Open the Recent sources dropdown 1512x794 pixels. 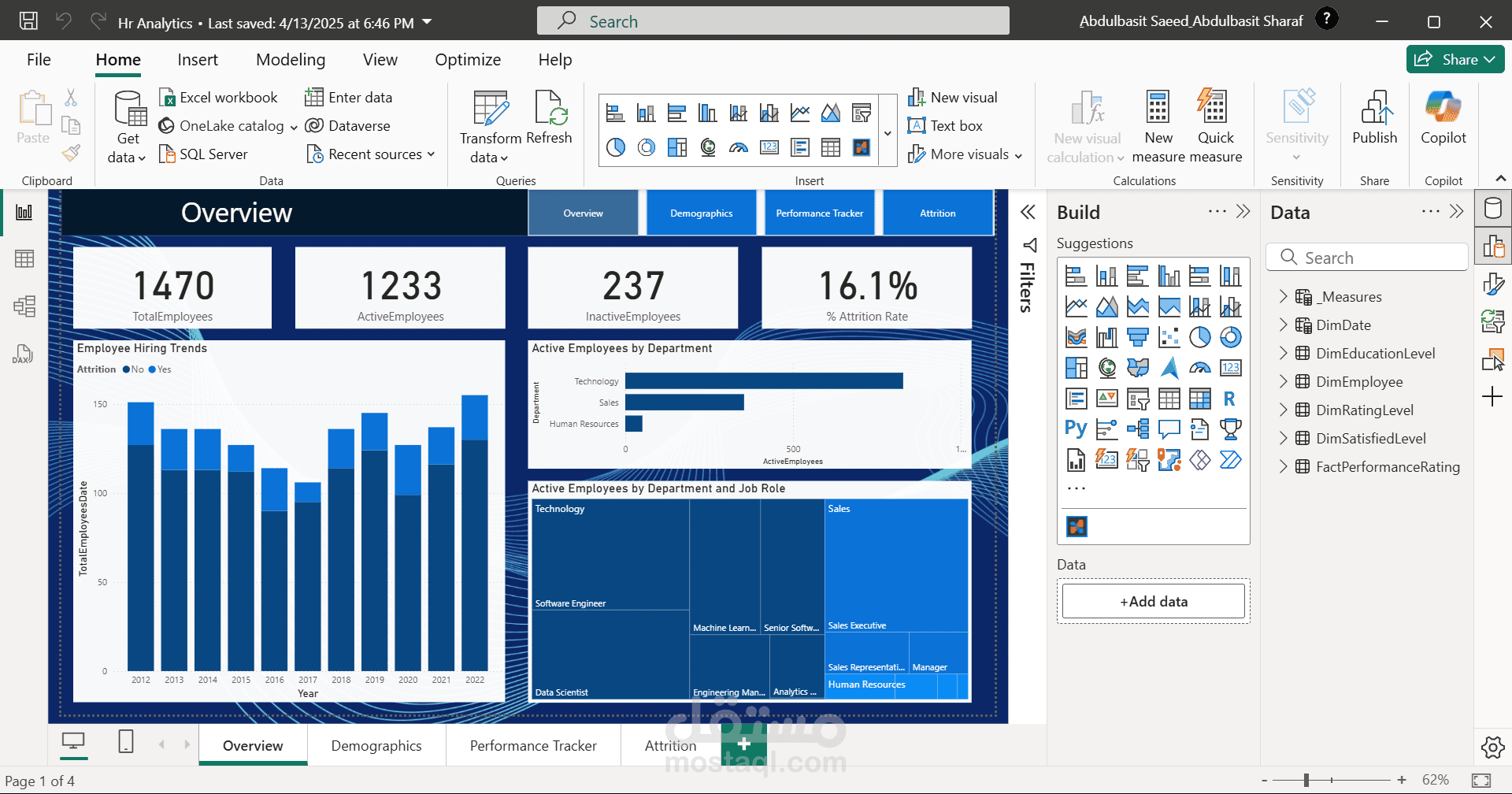[371, 154]
